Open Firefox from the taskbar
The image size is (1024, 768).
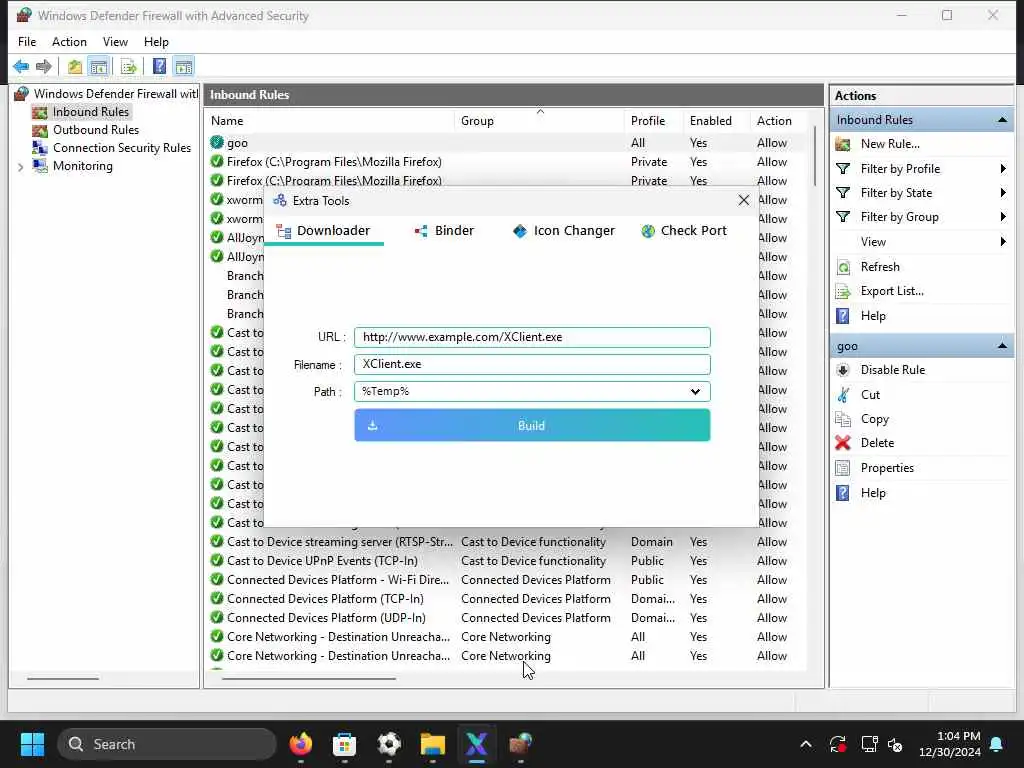(301, 744)
